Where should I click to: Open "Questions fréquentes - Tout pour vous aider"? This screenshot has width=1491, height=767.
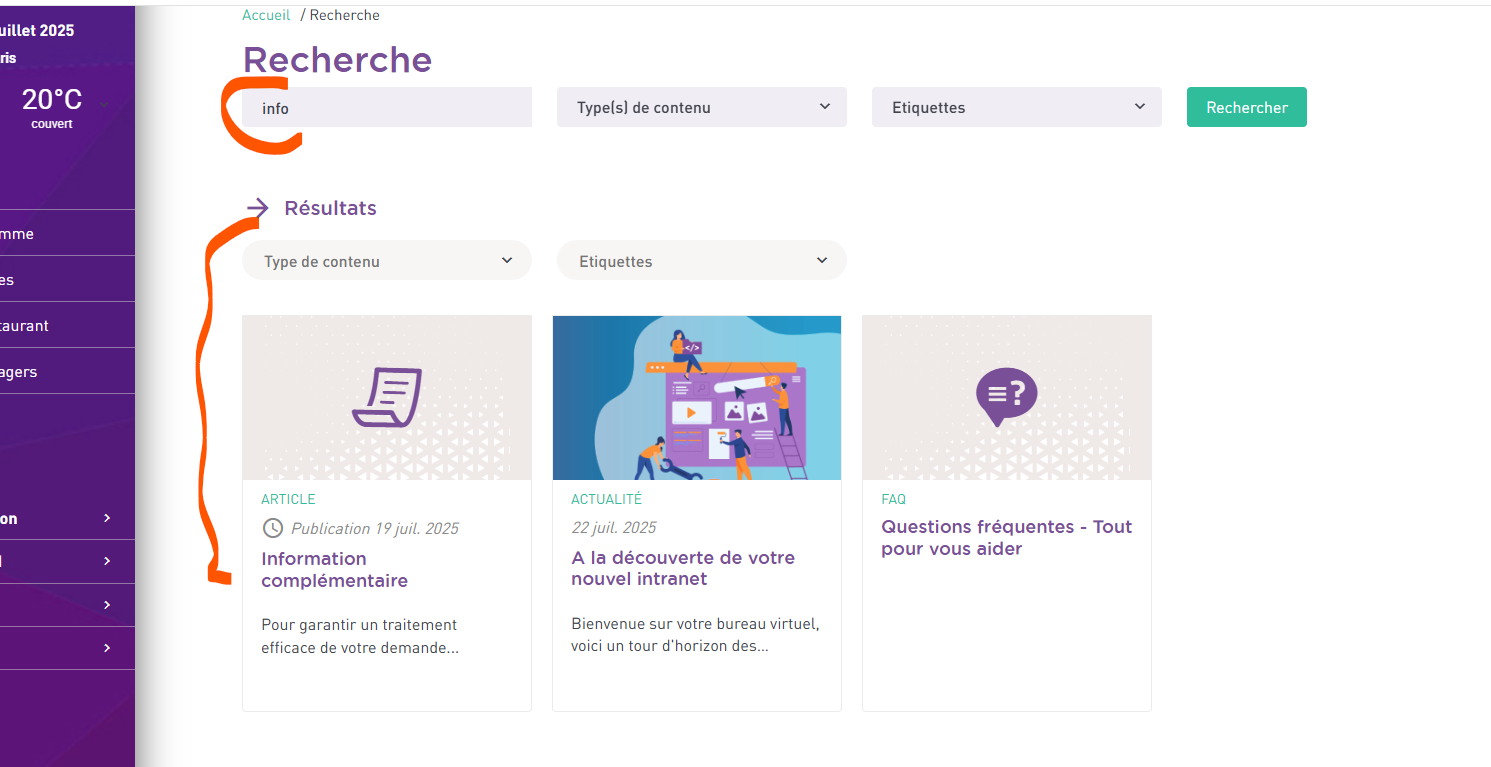[1007, 538]
